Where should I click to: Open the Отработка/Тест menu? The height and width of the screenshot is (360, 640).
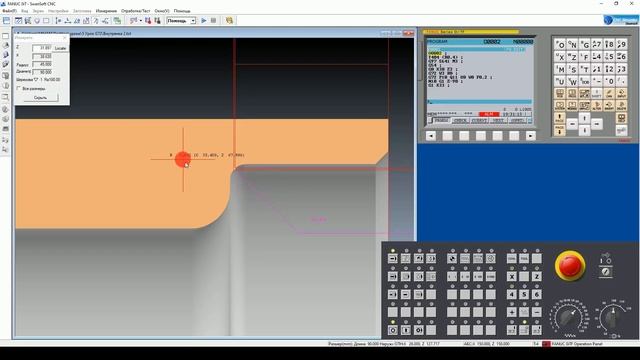tap(136, 11)
